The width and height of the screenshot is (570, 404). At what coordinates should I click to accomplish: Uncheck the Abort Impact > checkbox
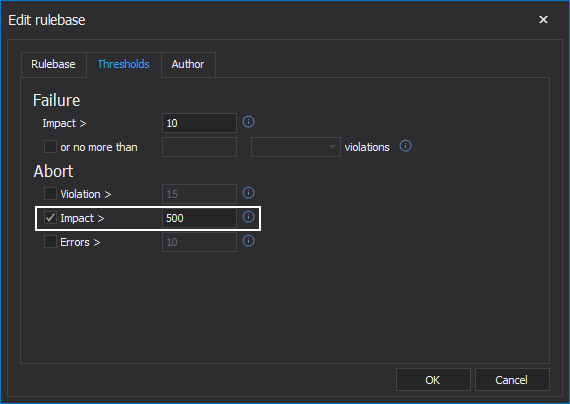pos(50,218)
